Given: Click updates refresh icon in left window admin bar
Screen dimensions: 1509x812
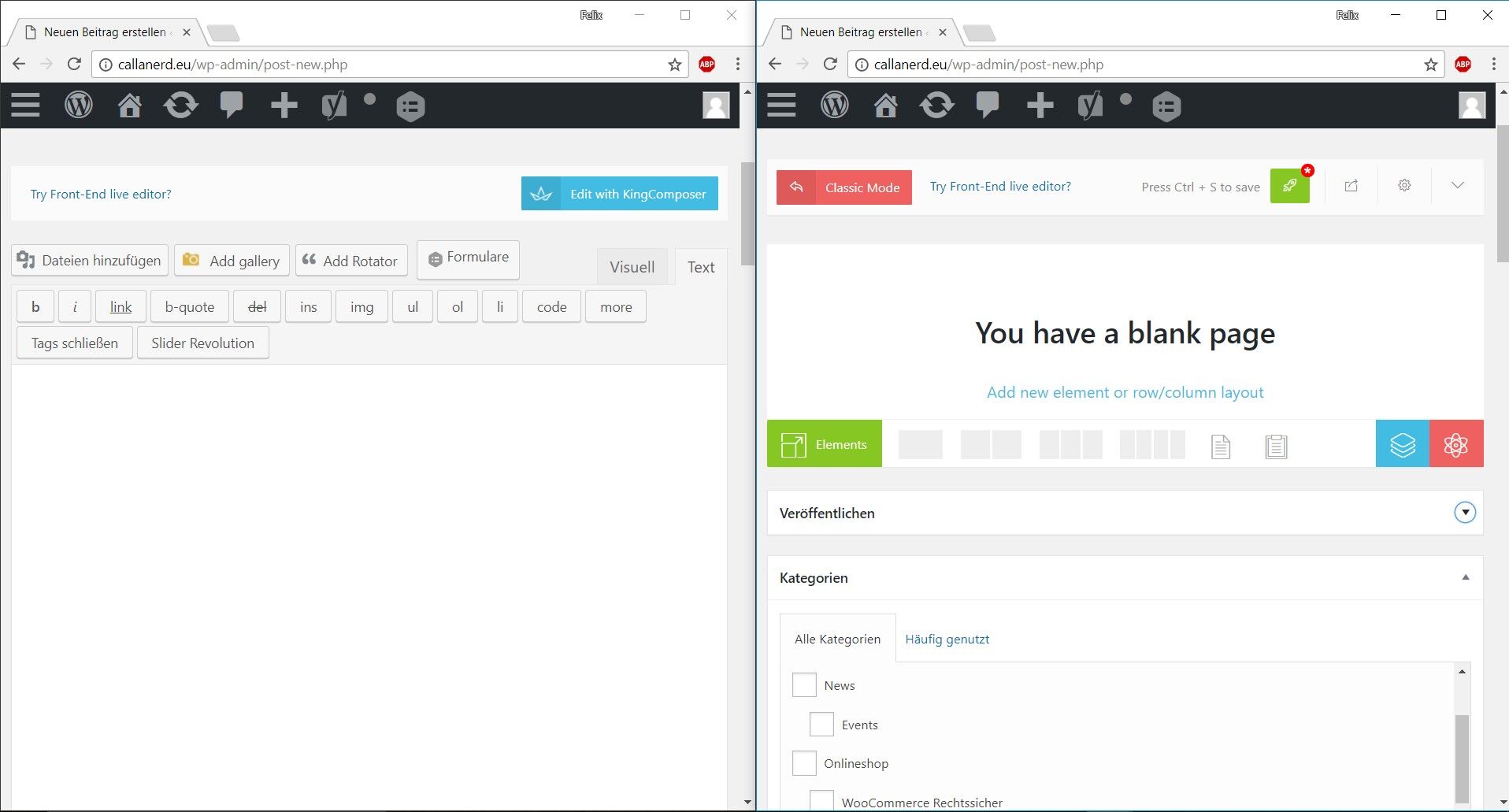Looking at the screenshot, I should pos(180,105).
